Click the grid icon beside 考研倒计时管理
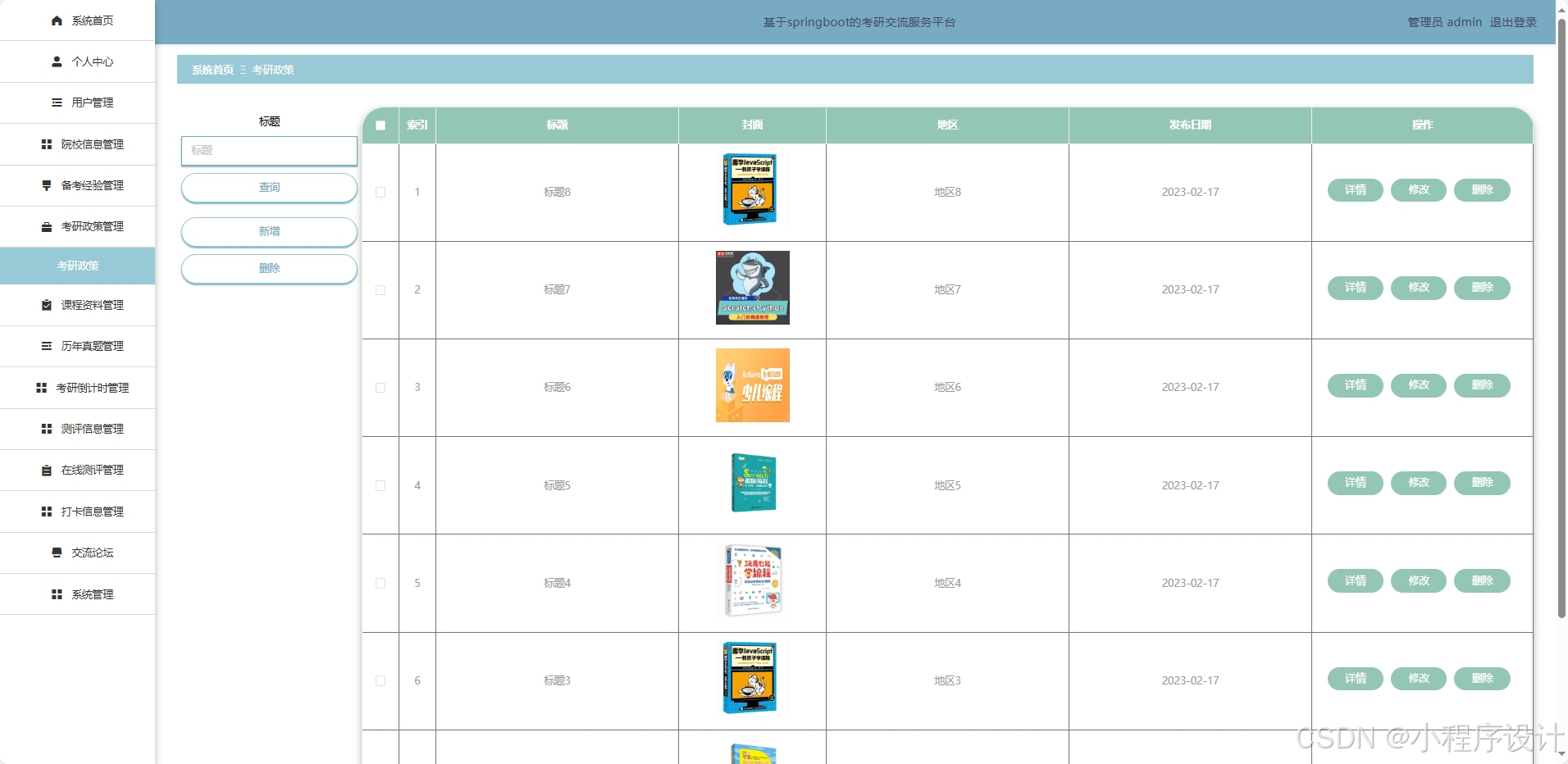The height and width of the screenshot is (764, 1568). tap(41, 388)
